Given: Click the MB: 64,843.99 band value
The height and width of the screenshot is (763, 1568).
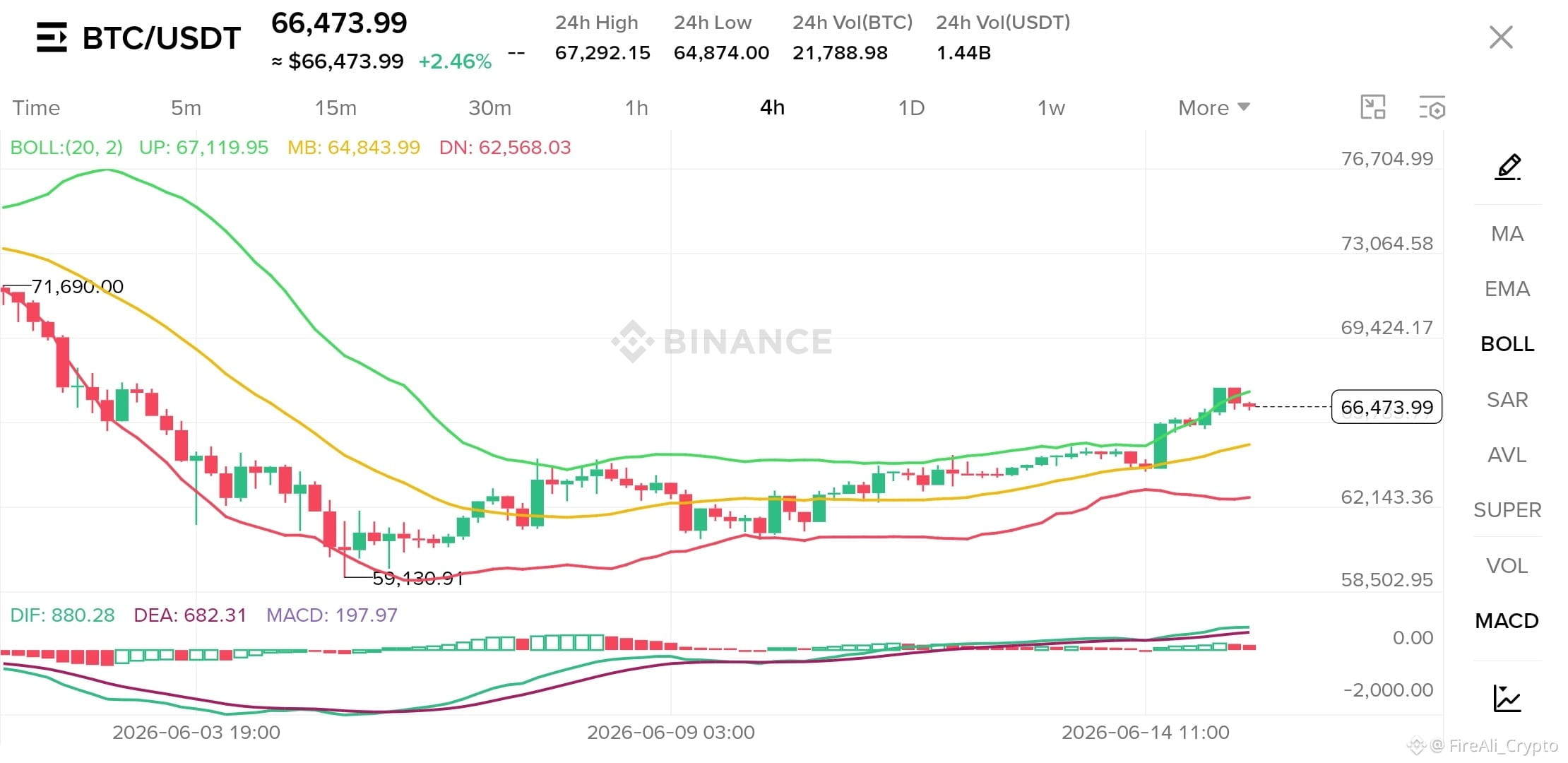Looking at the screenshot, I should (354, 148).
